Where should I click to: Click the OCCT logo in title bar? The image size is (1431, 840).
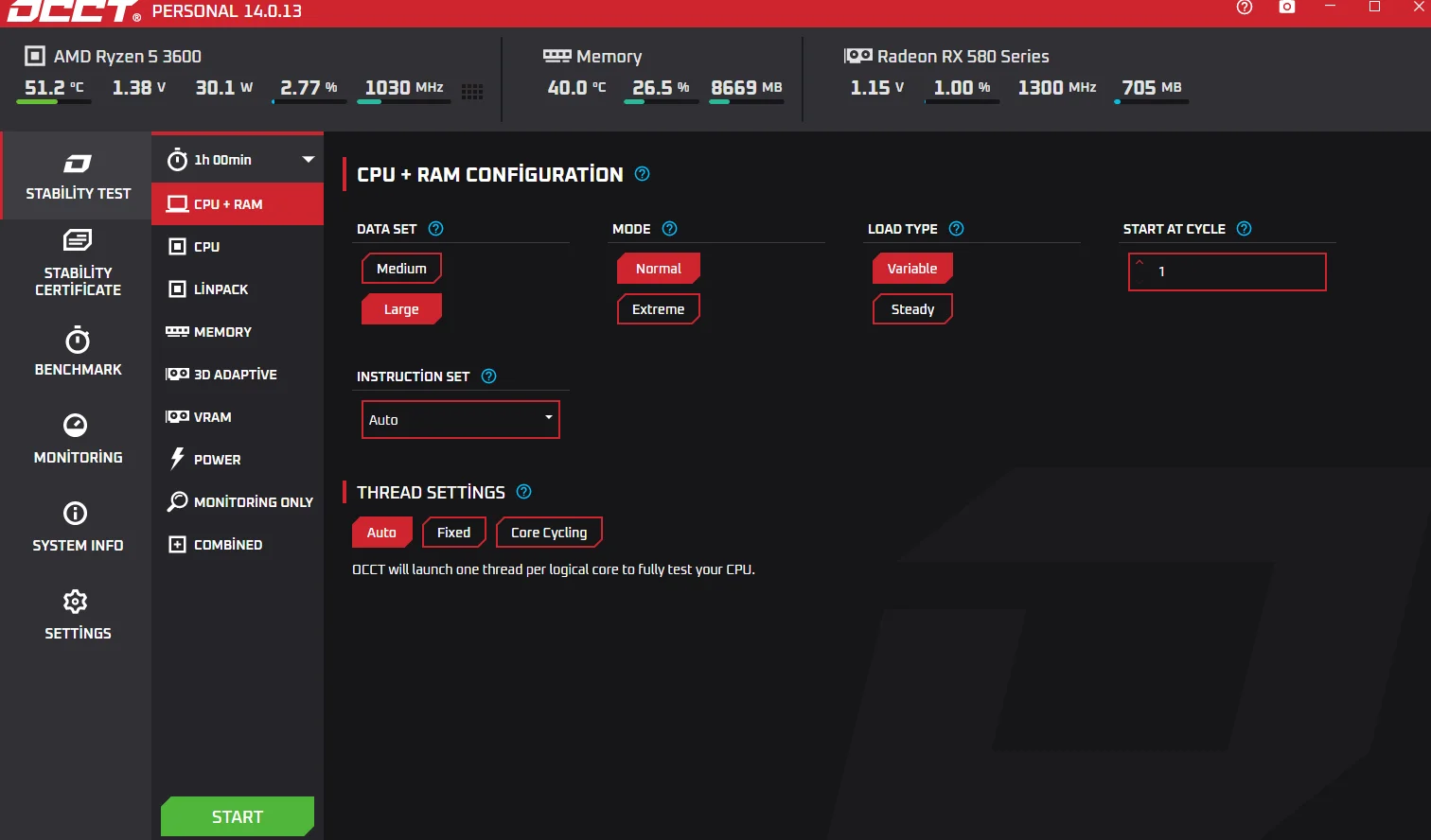pyautogui.click(x=74, y=11)
